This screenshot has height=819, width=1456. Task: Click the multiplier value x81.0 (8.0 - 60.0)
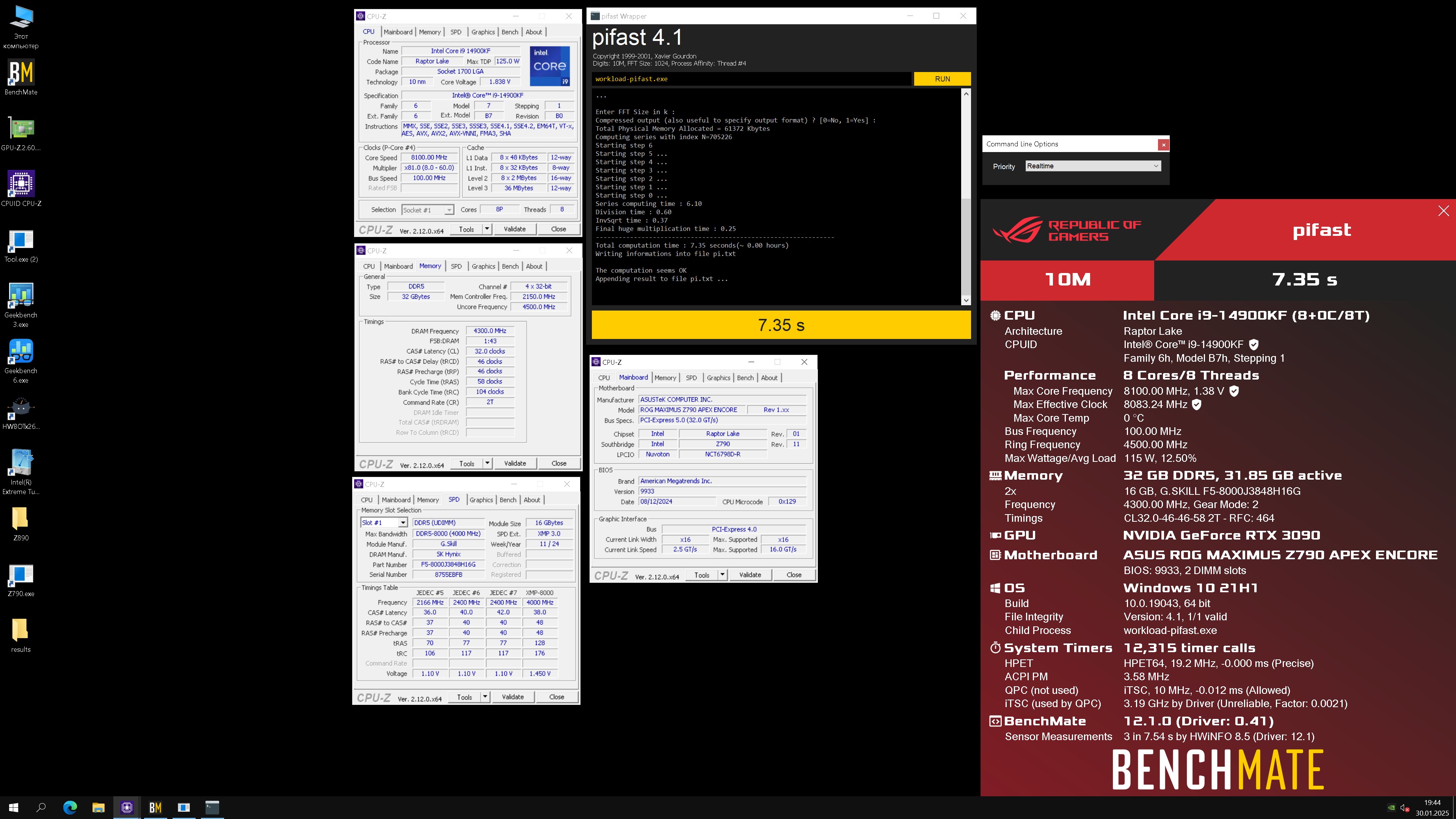[x=429, y=168]
